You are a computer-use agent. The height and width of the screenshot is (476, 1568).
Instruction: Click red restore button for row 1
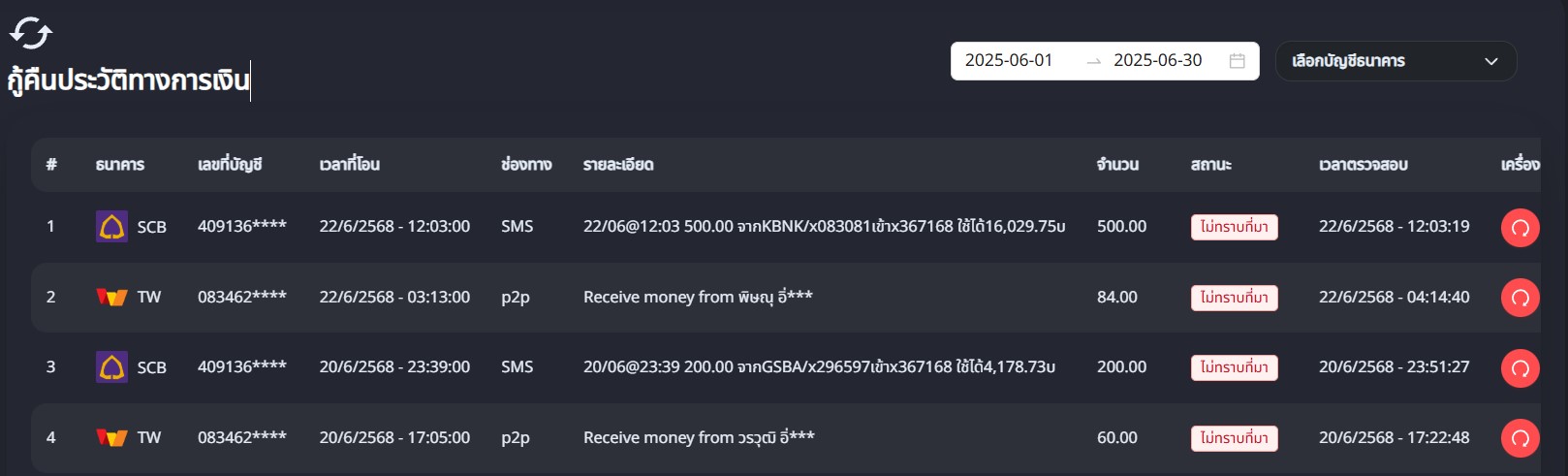pyautogui.click(x=1520, y=228)
